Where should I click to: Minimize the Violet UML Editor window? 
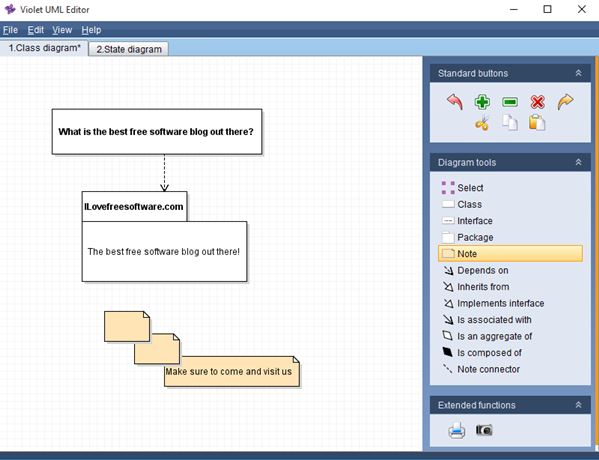coord(514,9)
